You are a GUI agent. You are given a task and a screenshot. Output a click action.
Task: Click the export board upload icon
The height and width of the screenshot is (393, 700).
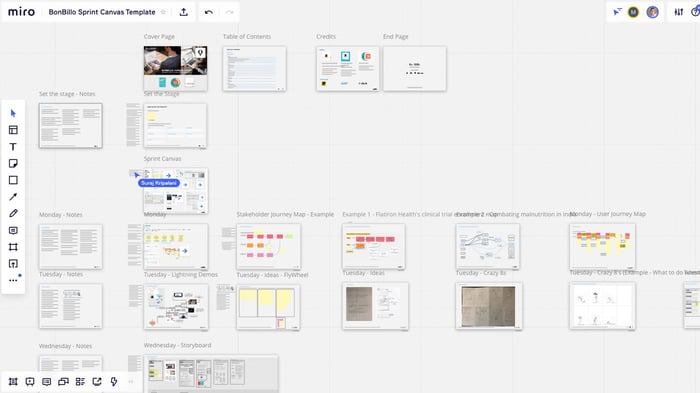[x=183, y=12]
